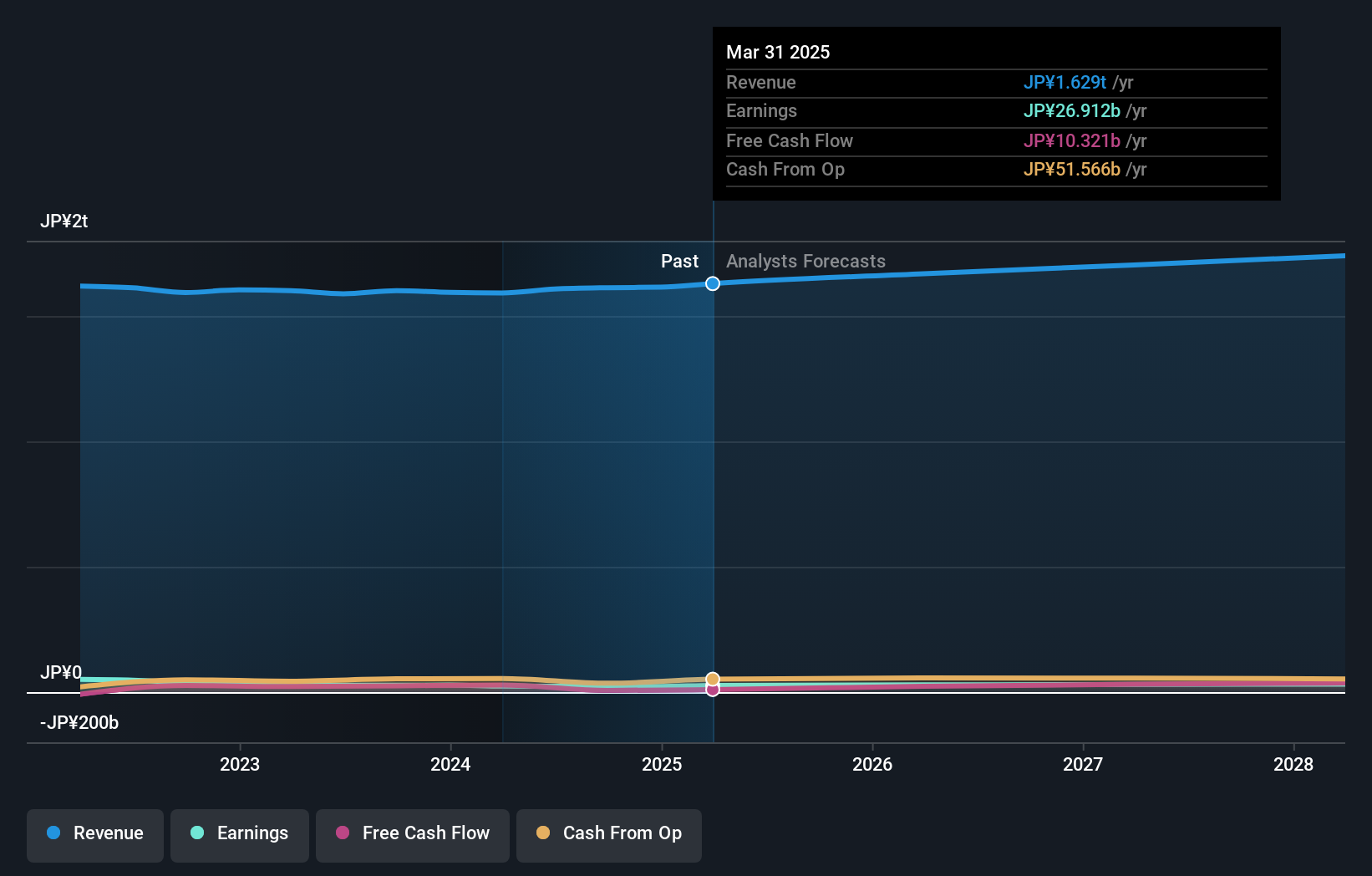Click the pink Free Cash Flow legend dot
The image size is (1372, 876).
(343, 833)
